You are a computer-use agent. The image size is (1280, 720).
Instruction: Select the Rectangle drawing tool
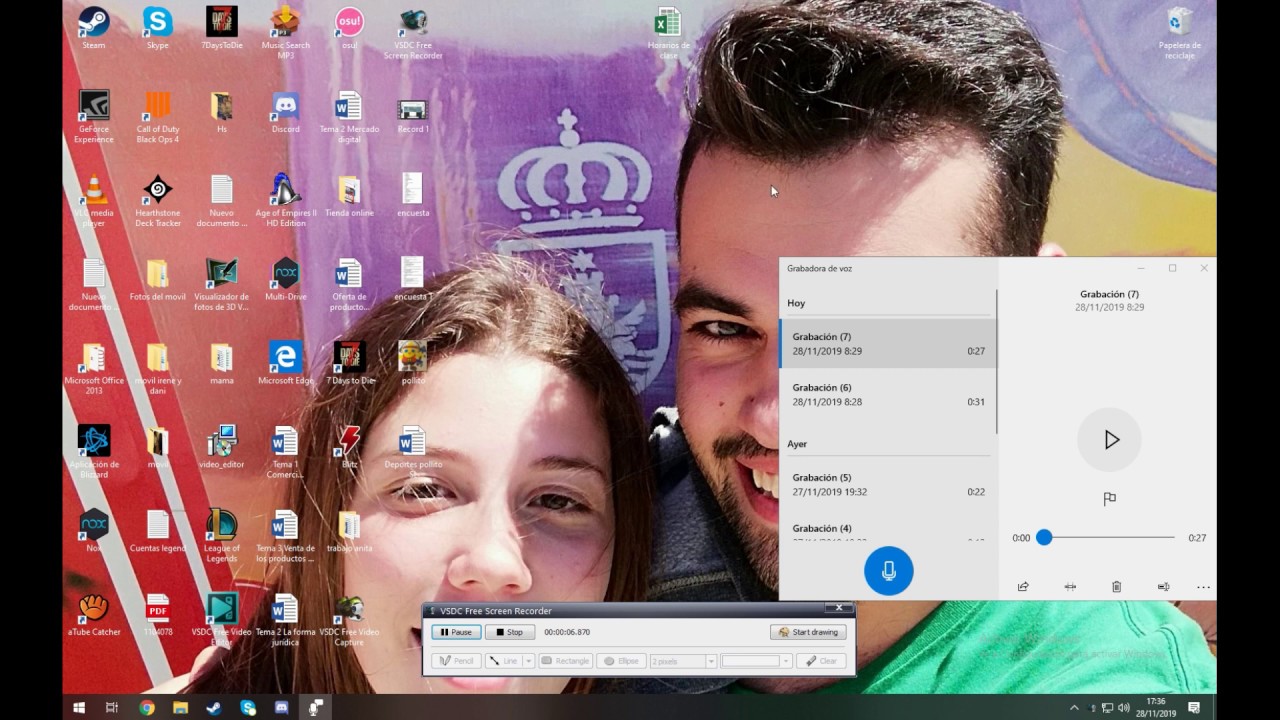565,661
